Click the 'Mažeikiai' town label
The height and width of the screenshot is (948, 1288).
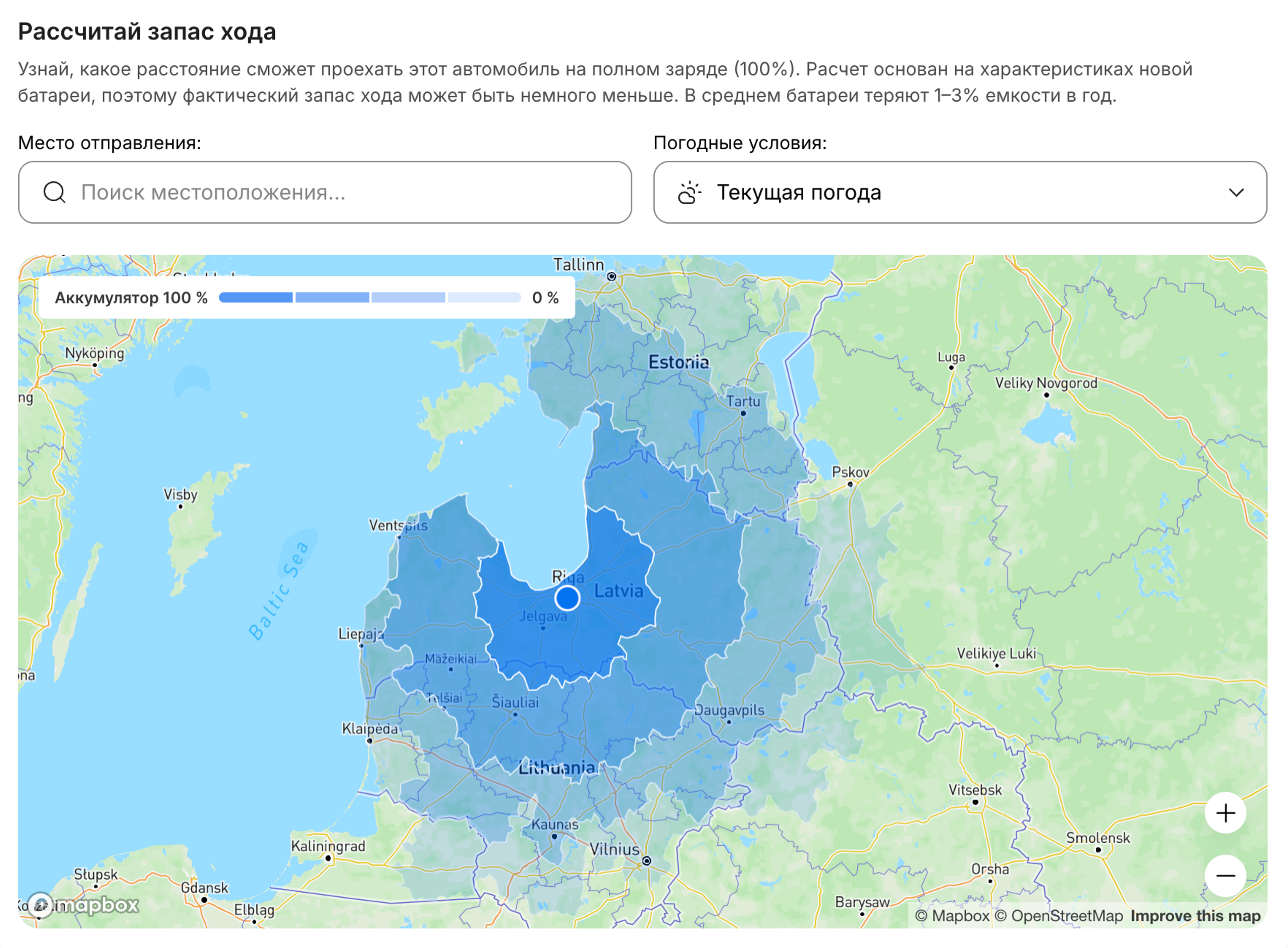[x=450, y=659]
